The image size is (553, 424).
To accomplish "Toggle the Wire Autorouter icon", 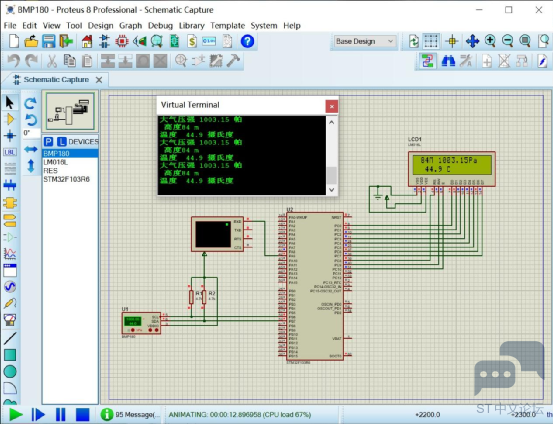I will pyautogui.click(x=428, y=61).
